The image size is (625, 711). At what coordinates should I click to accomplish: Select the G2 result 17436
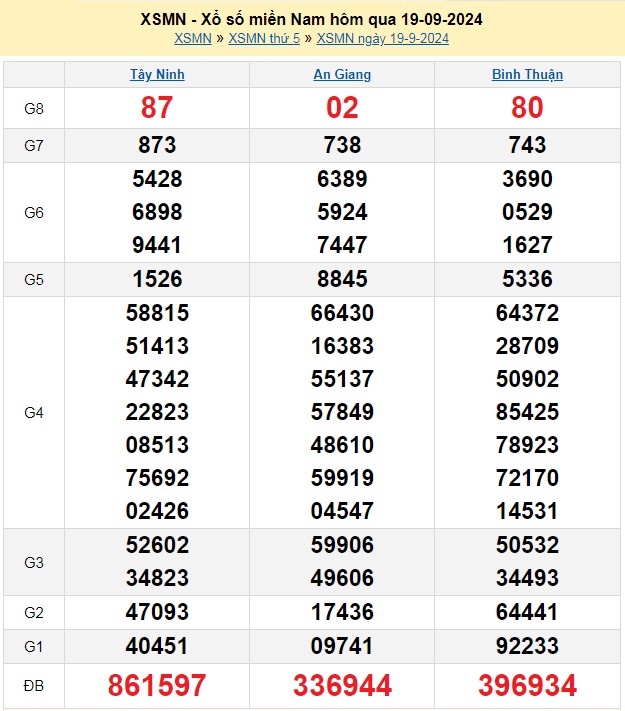pos(342,612)
